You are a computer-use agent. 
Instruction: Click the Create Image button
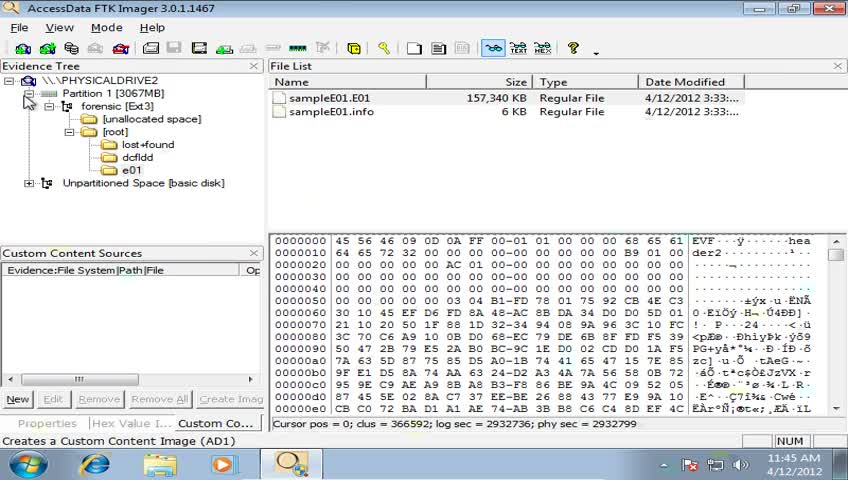230,399
